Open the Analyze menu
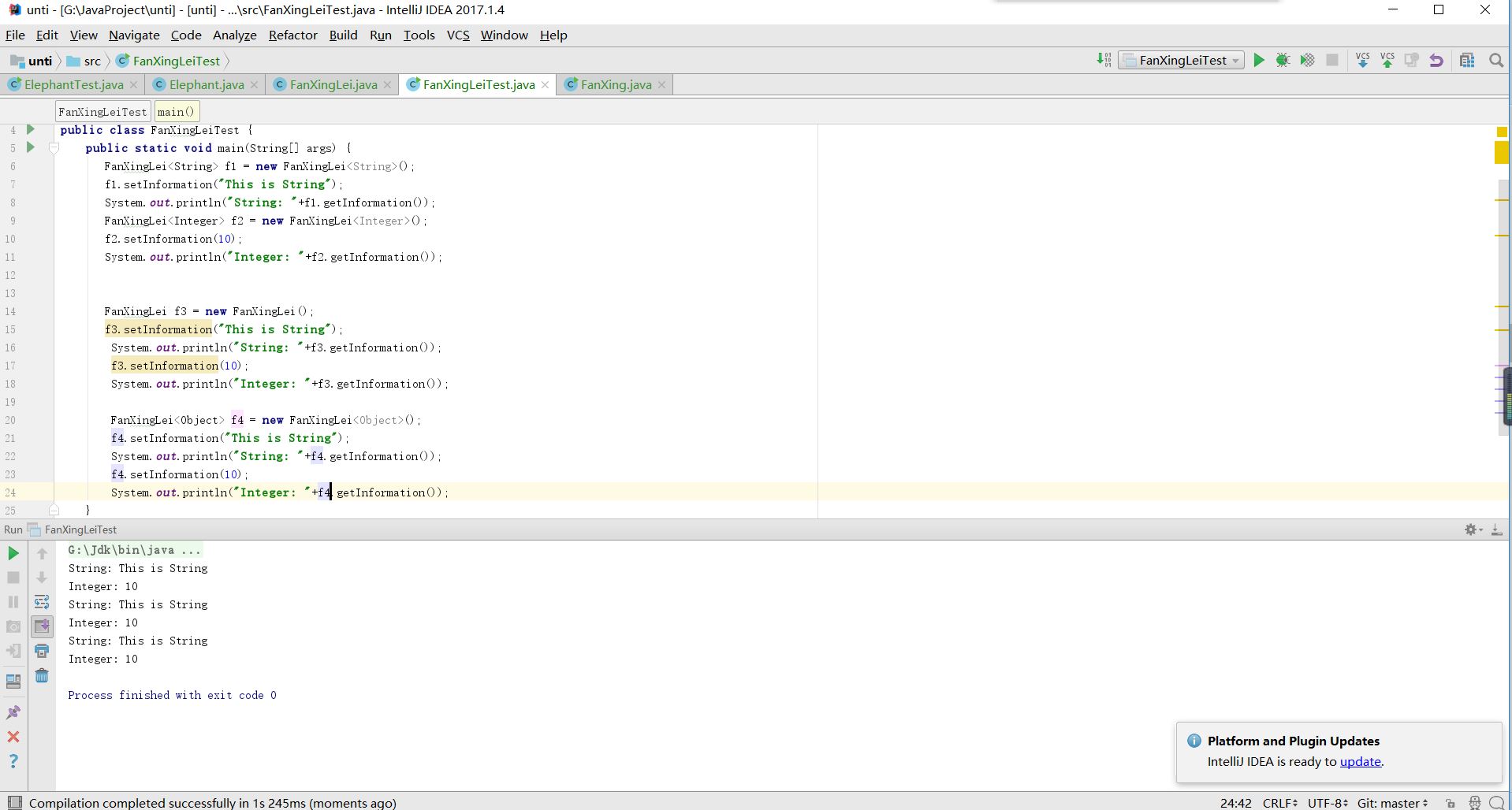Image resolution: width=1512 pixels, height=810 pixels. (234, 35)
